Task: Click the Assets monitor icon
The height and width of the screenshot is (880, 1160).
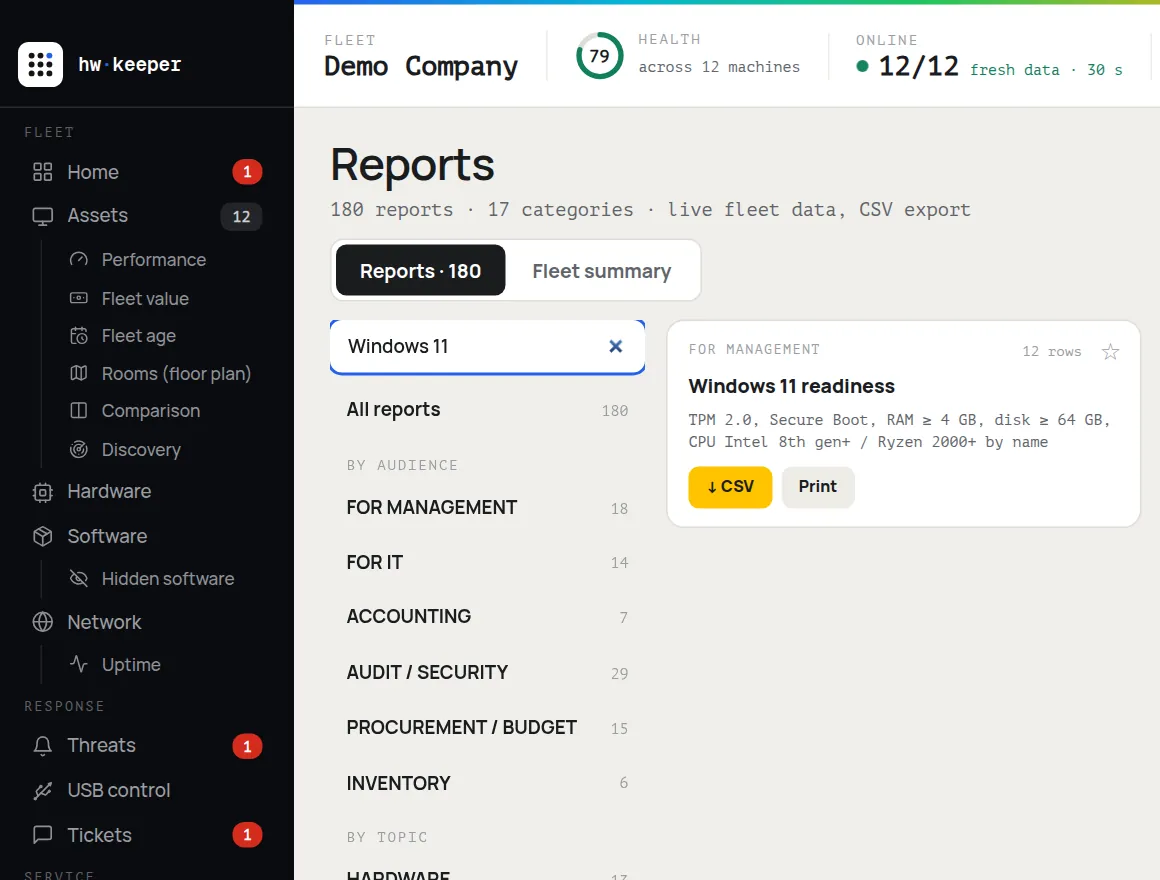Action: coord(43,216)
